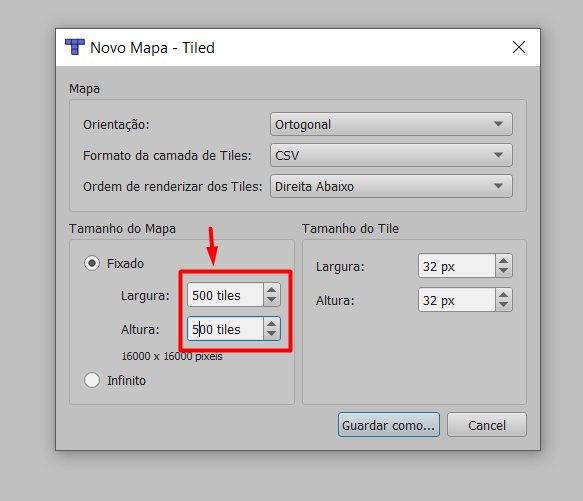This screenshot has height=501, width=583.
Task: Click into map Largura 500 tiles field
Action: click(225, 295)
